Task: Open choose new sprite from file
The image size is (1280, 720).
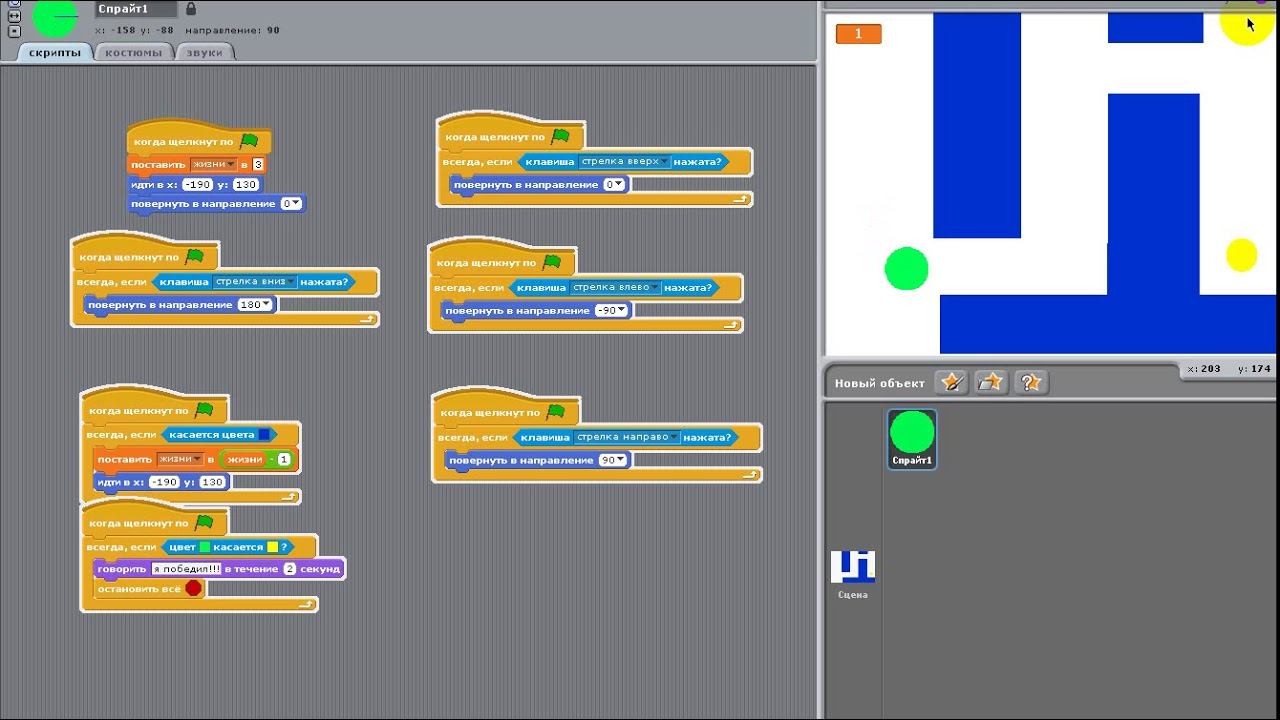Action: tap(990, 382)
